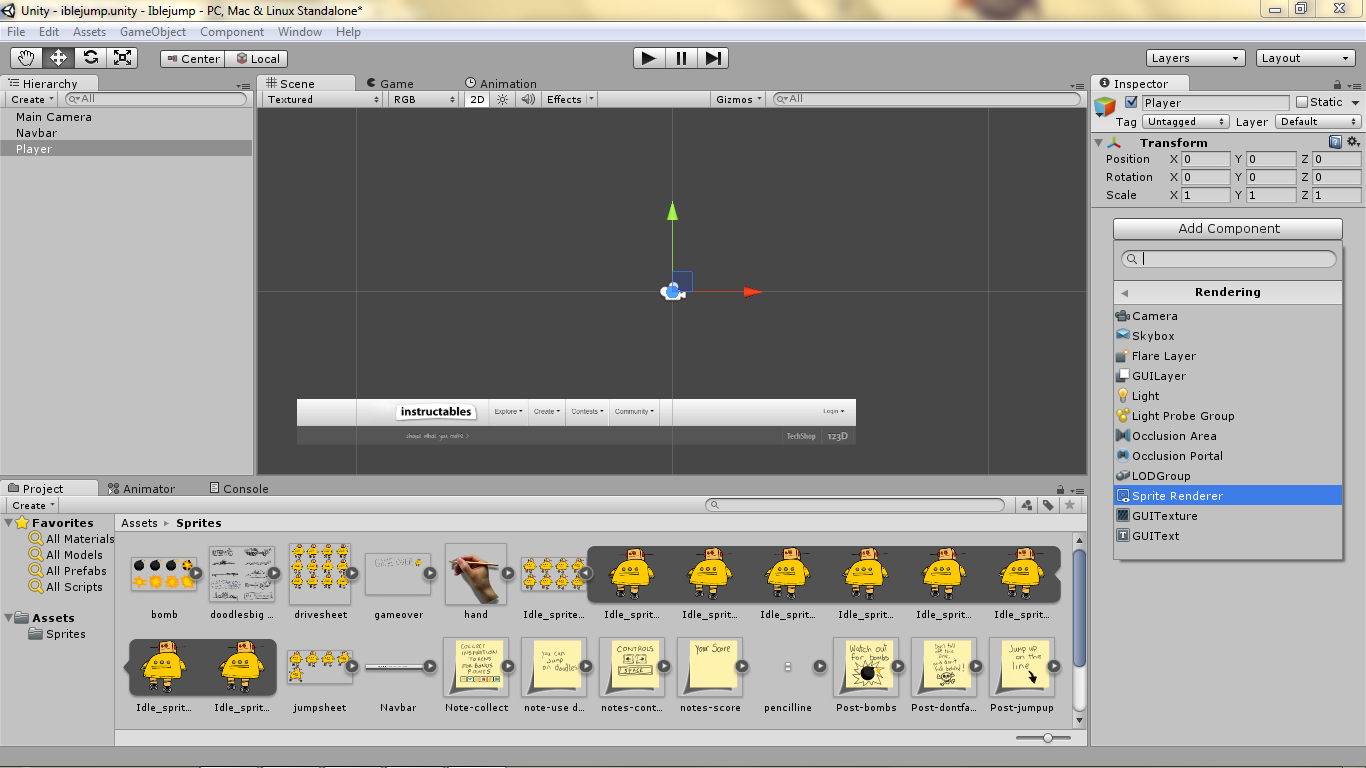The width and height of the screenshot is (1366, 768).
Task: Switch pivot handling with the Local button
Action: (x=256, y=58)
